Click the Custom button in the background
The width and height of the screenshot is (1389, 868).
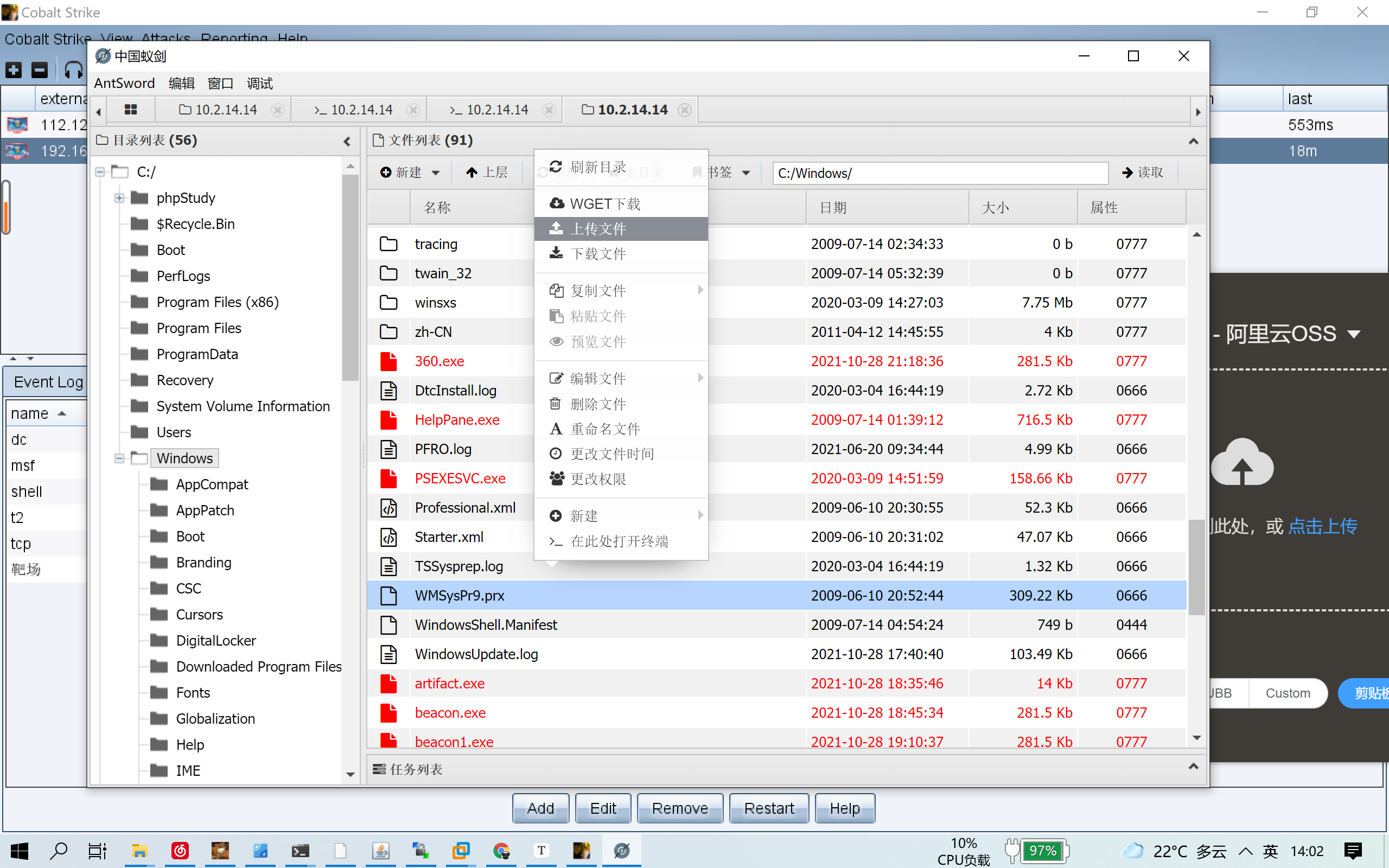pos(1288,693)
